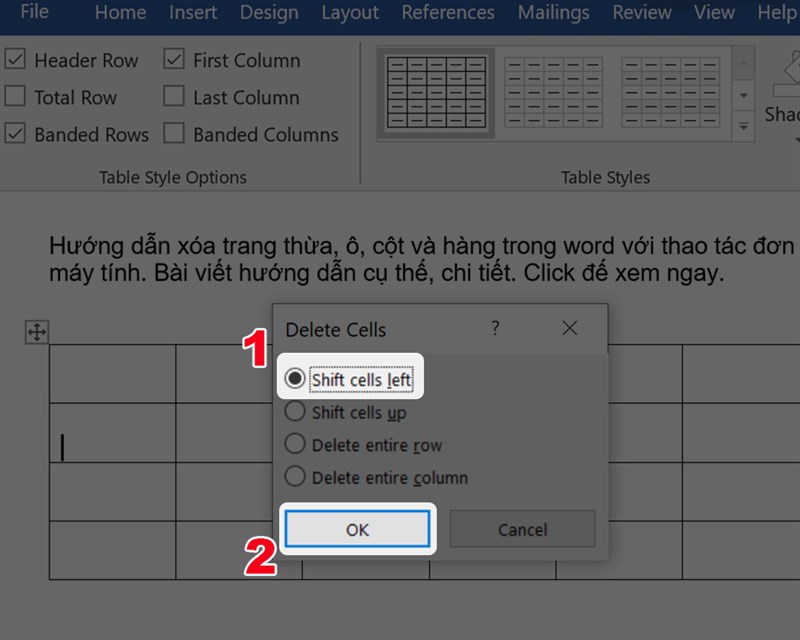Open the View ribbon tab

[x=714, y=12]
